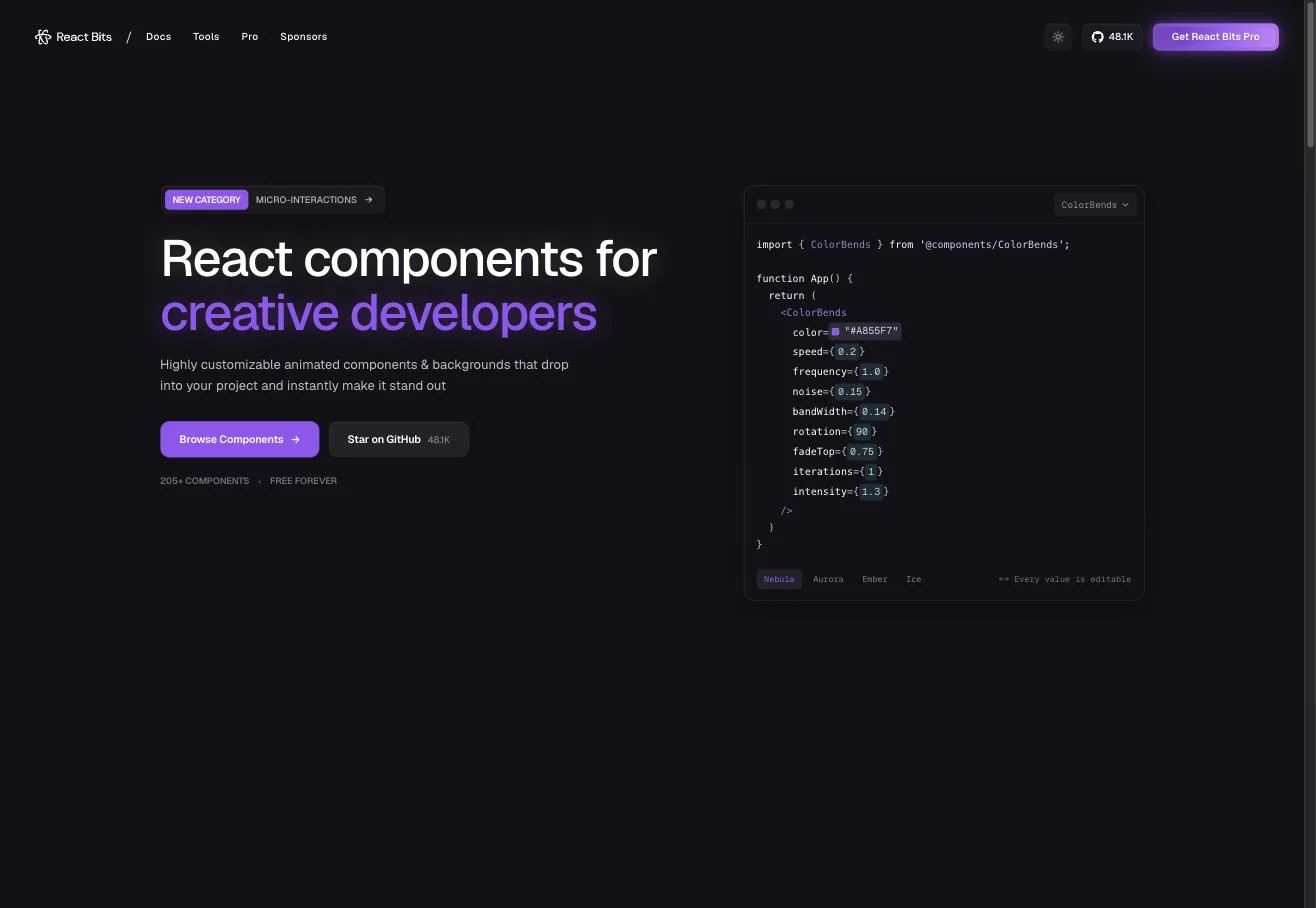Select the Aurora preset tab
The image size is (1316, 908).
pos(828,579)
